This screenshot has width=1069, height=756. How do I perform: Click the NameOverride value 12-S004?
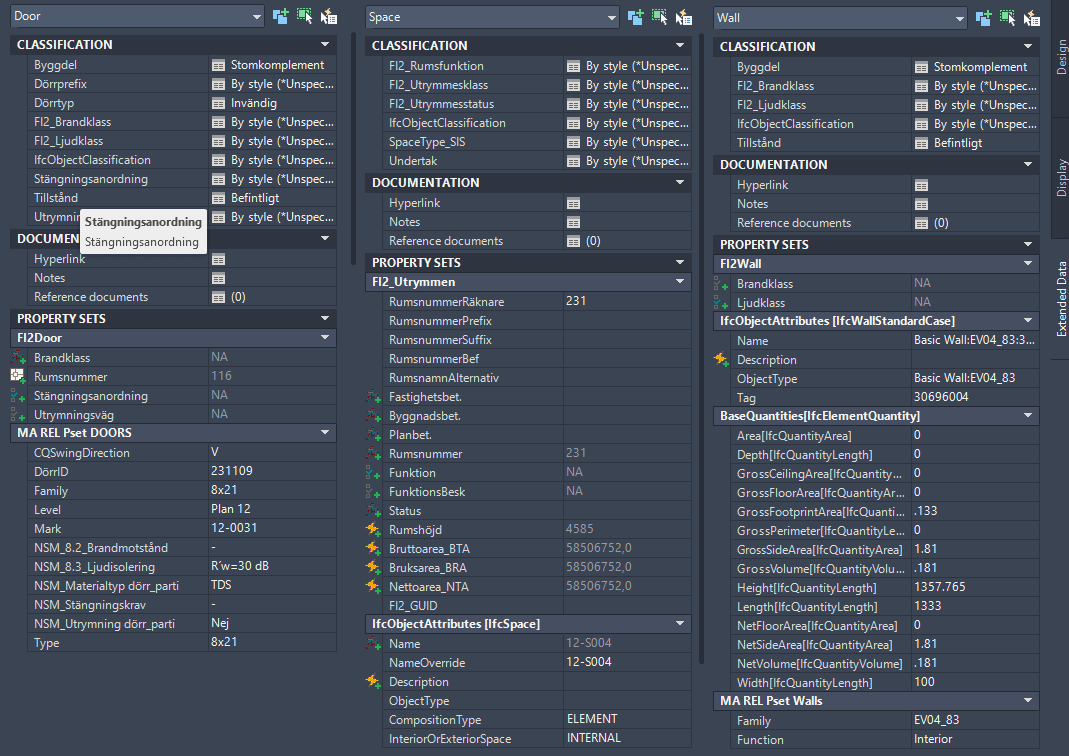627,662
